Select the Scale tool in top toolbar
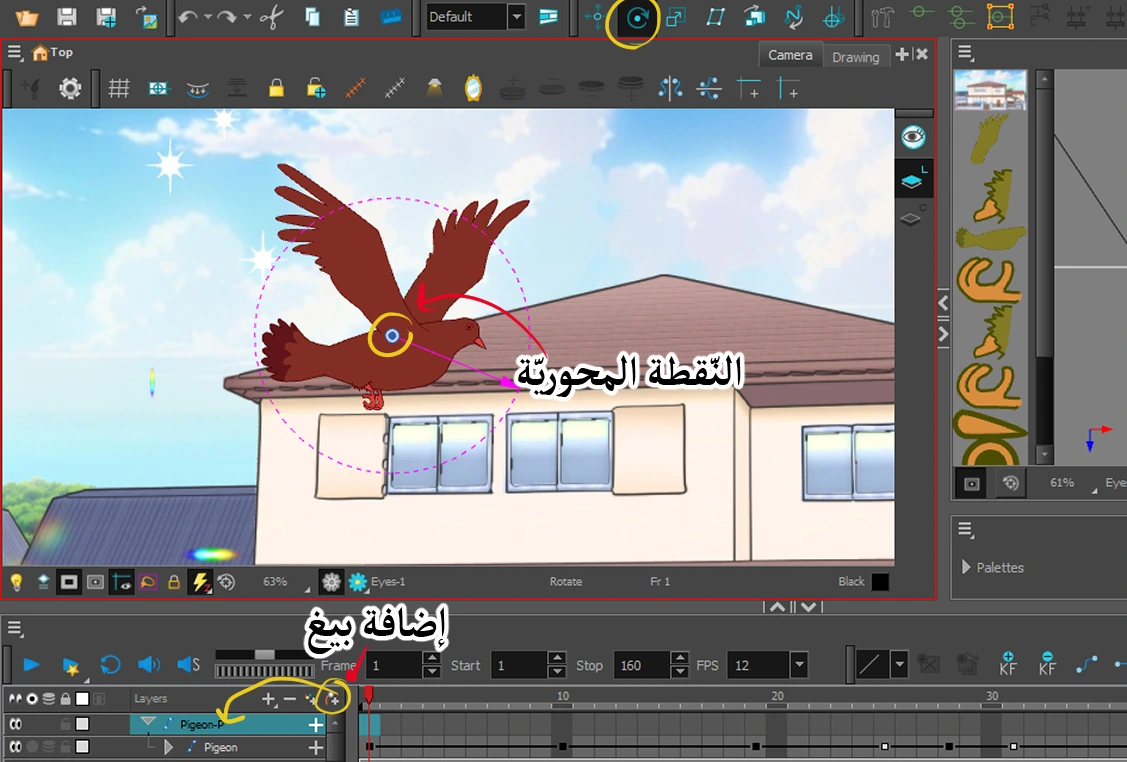The image size is (1127, 762). click(676, 17)
